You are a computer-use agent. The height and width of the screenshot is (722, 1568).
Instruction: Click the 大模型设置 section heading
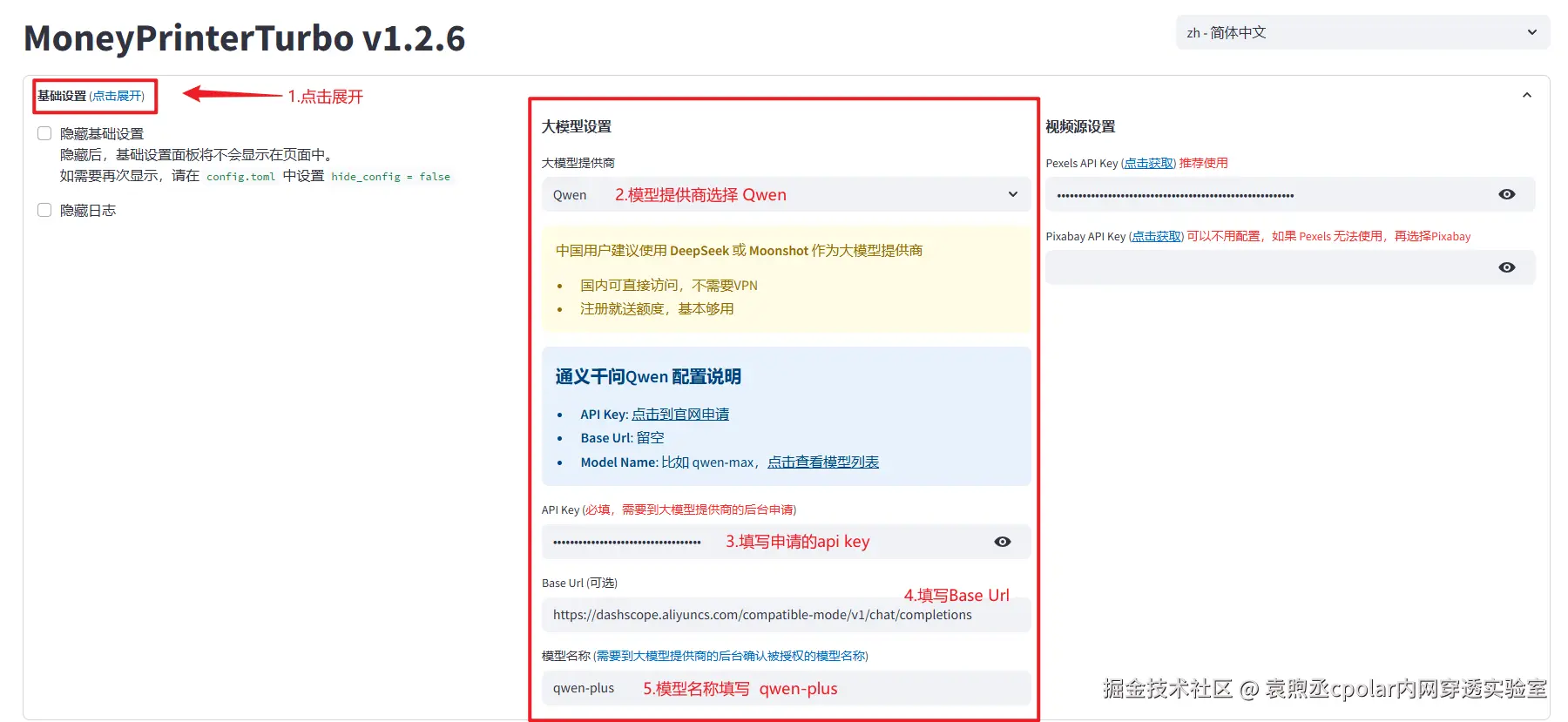[x=577, y=126]
